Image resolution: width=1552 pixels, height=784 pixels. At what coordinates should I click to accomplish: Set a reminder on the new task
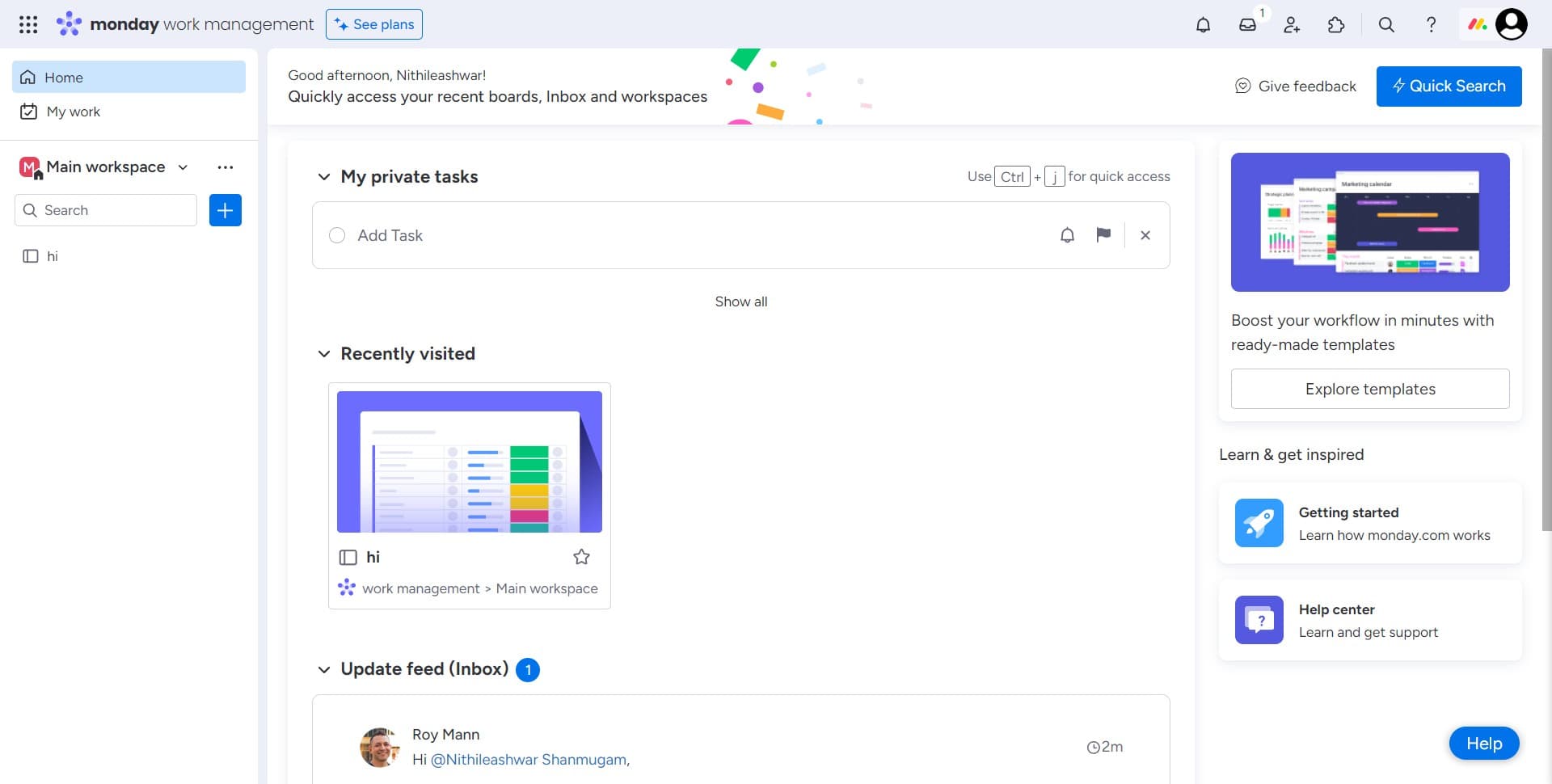pyautogui.click(x=1067, y=235)
